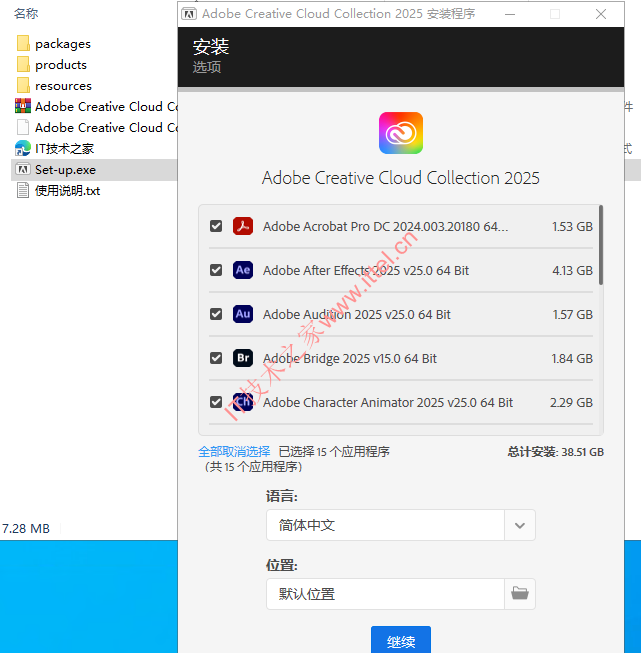Click the Audition Au icon

243,314
